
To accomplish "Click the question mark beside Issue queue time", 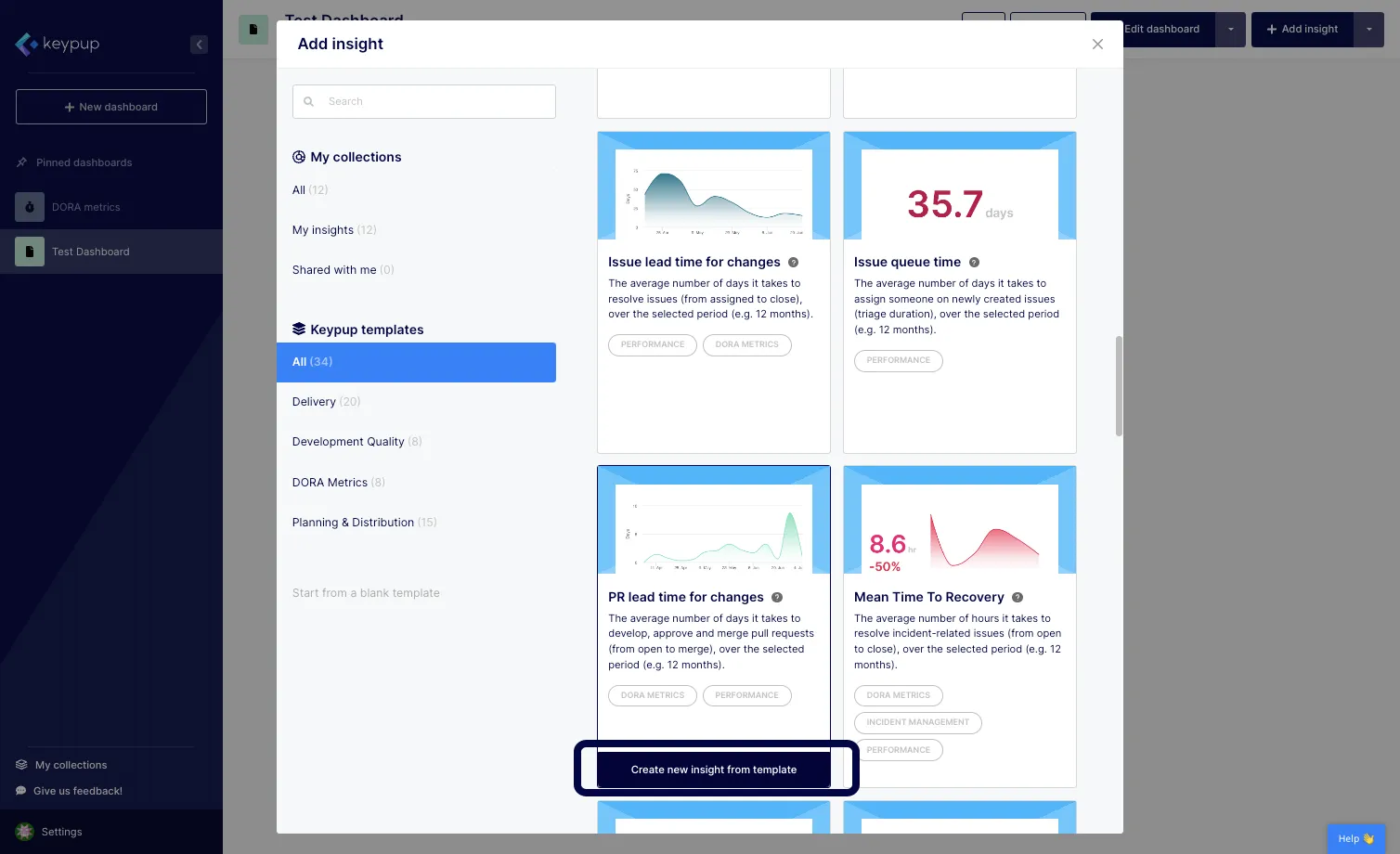I will [x=973, y=262].
